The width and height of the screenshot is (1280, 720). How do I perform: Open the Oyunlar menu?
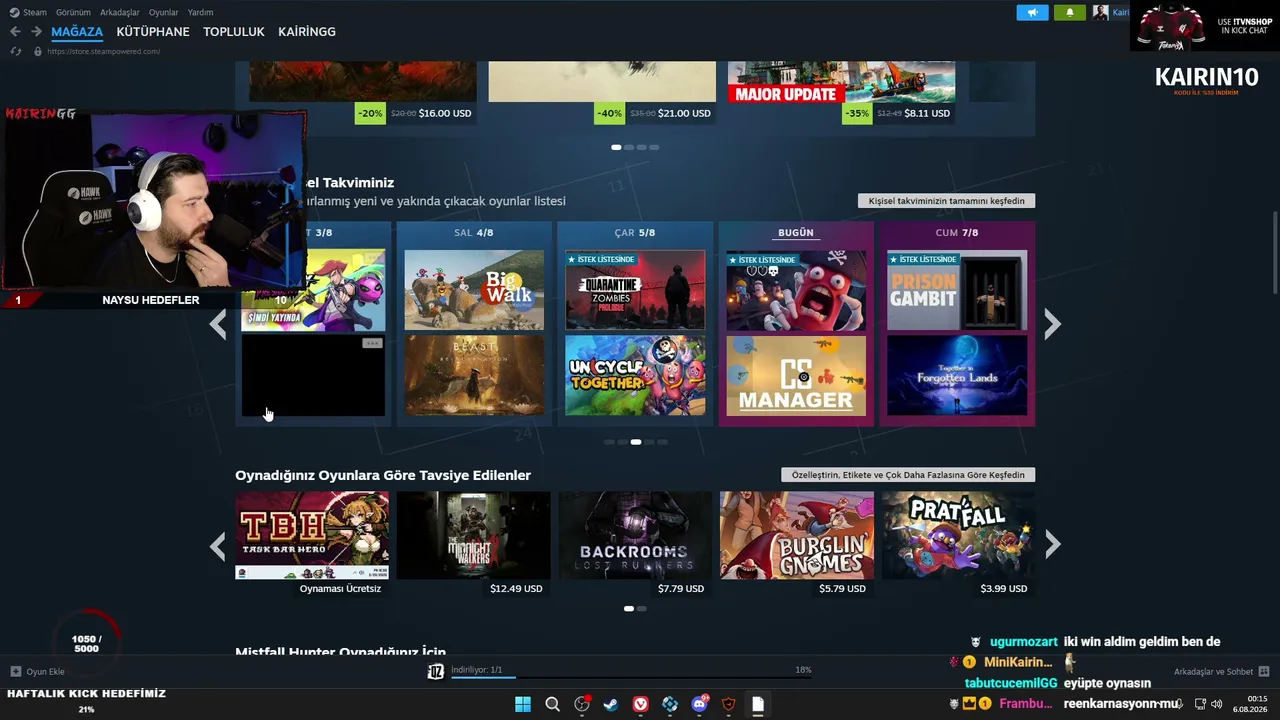coord(164,13)
